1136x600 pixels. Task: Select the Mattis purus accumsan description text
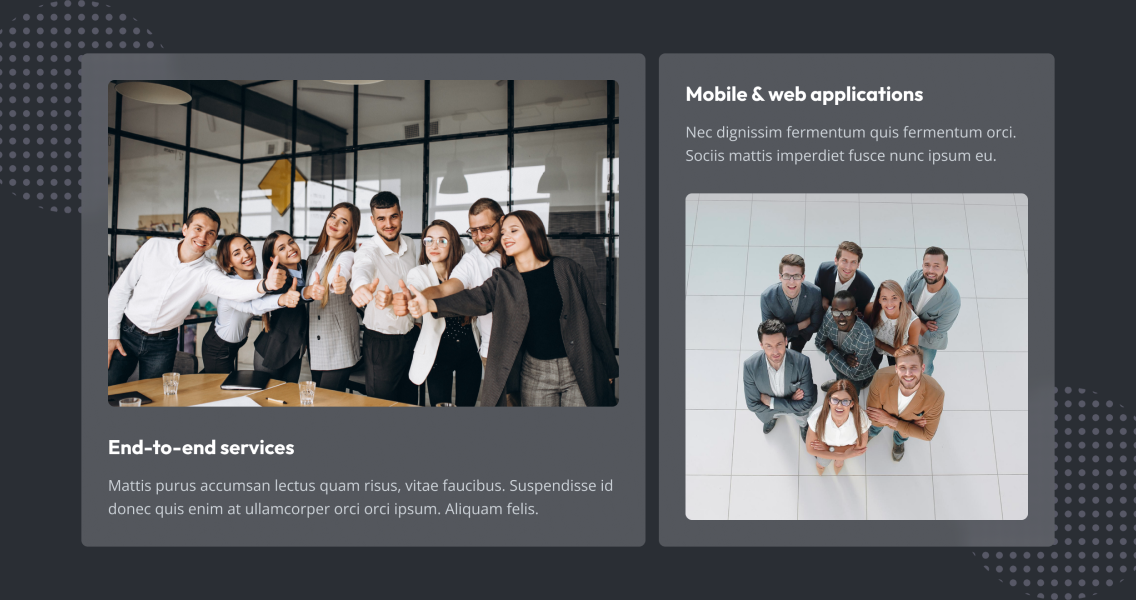(360, 497)
